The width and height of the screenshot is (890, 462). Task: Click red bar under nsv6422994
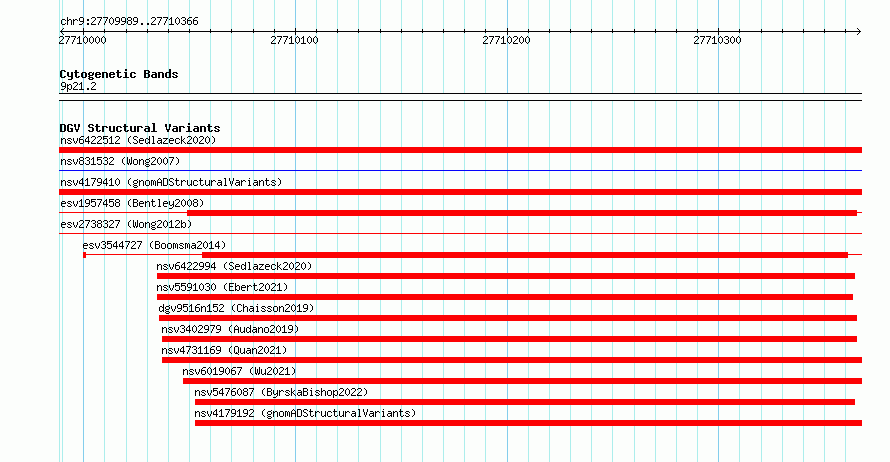pos(506,276)
